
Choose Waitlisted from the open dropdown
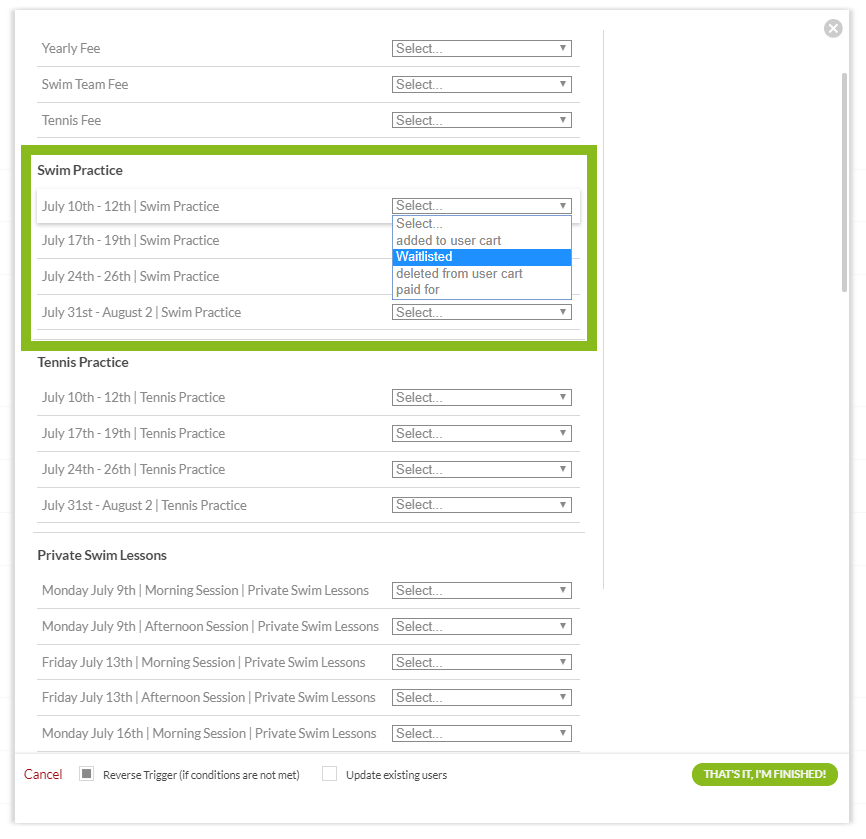coord(481,257)
